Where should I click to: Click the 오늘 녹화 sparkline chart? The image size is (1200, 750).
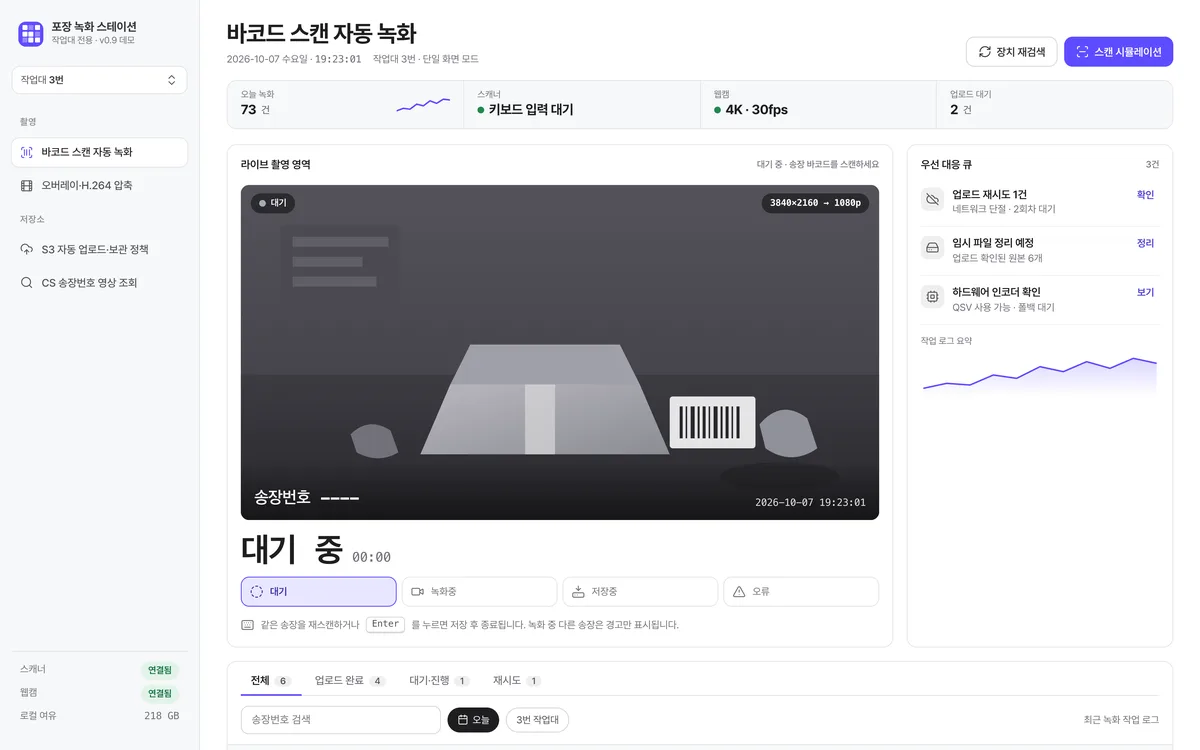(423, 104)
